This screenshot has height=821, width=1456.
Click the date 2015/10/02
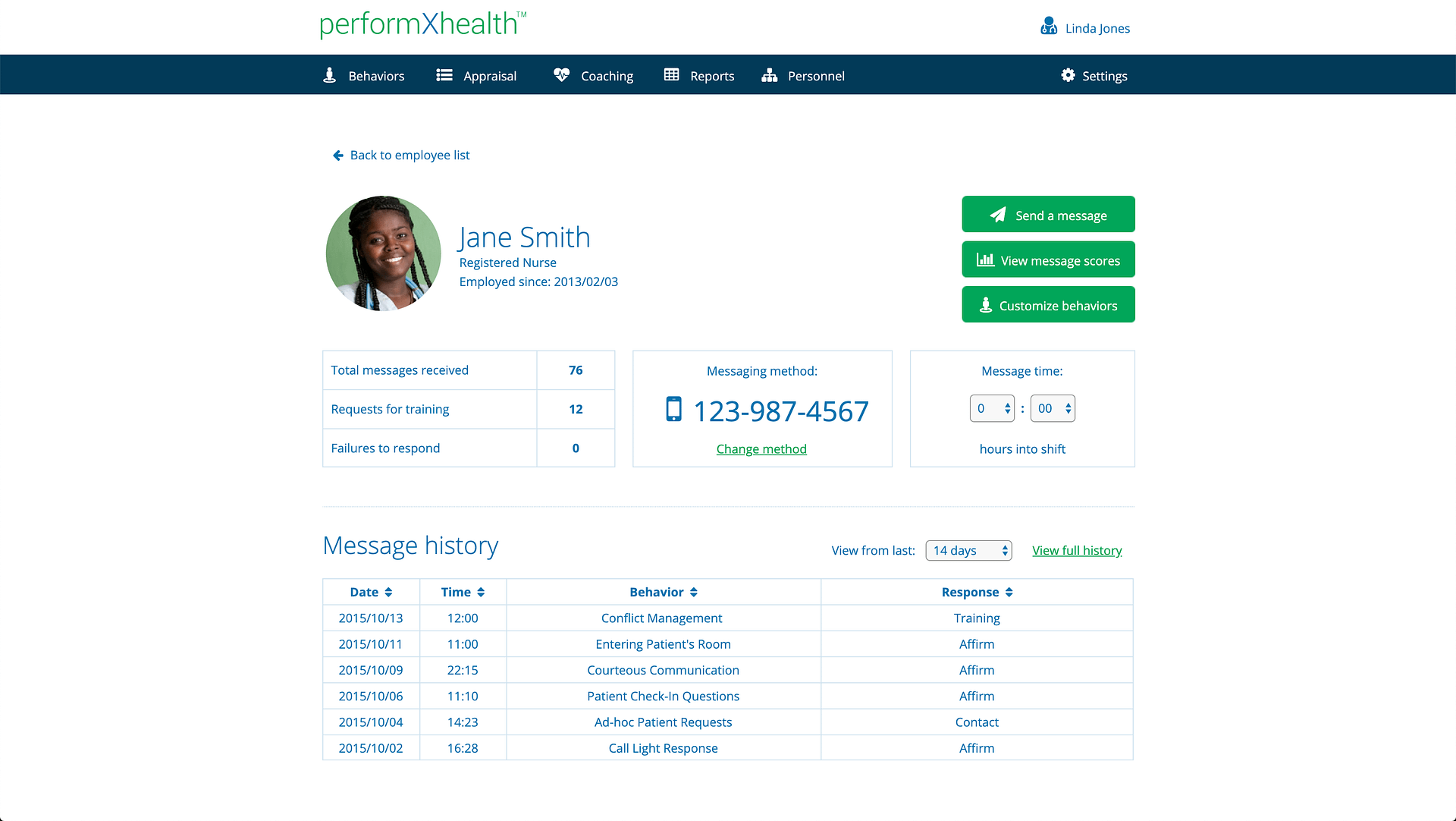click(x=371, y=748)
